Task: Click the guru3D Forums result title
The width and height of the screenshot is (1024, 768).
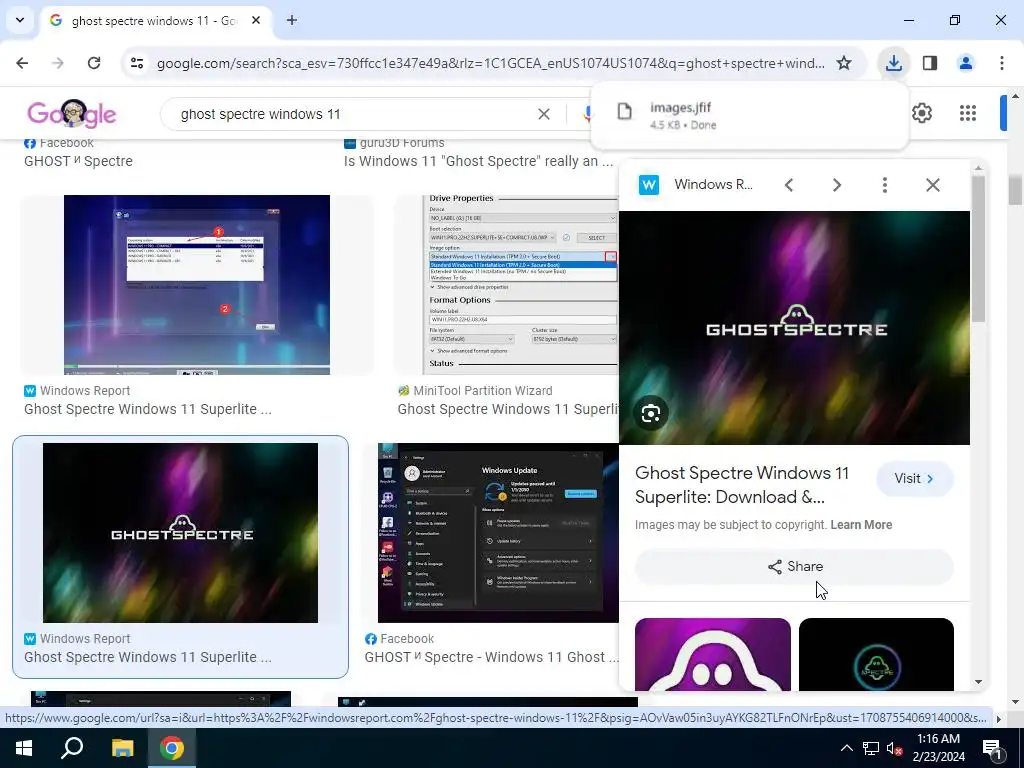Action: coord(478,161)
